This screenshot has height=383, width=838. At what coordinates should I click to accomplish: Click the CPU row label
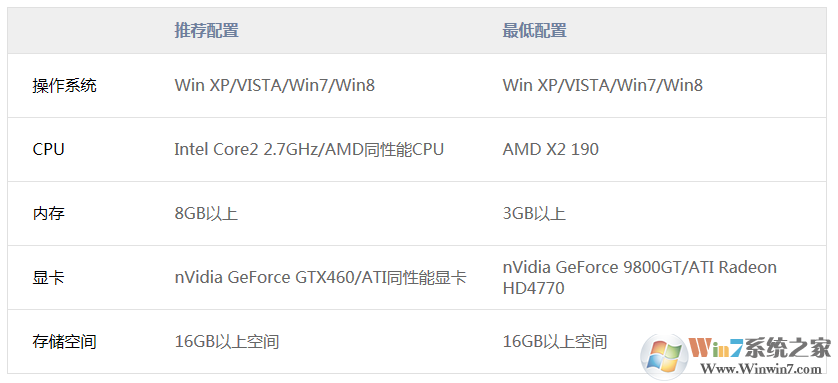tap(49, 150)
